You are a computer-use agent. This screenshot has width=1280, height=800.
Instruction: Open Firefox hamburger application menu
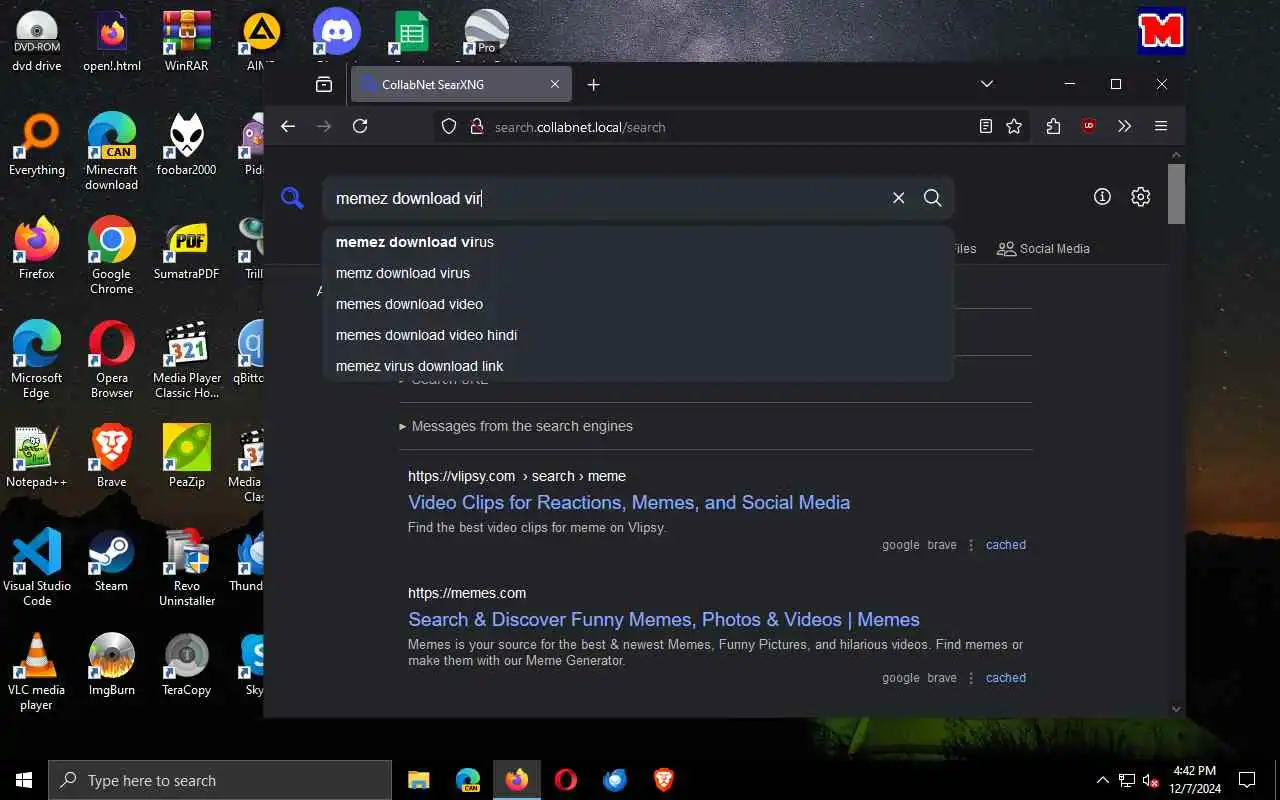1161,127
